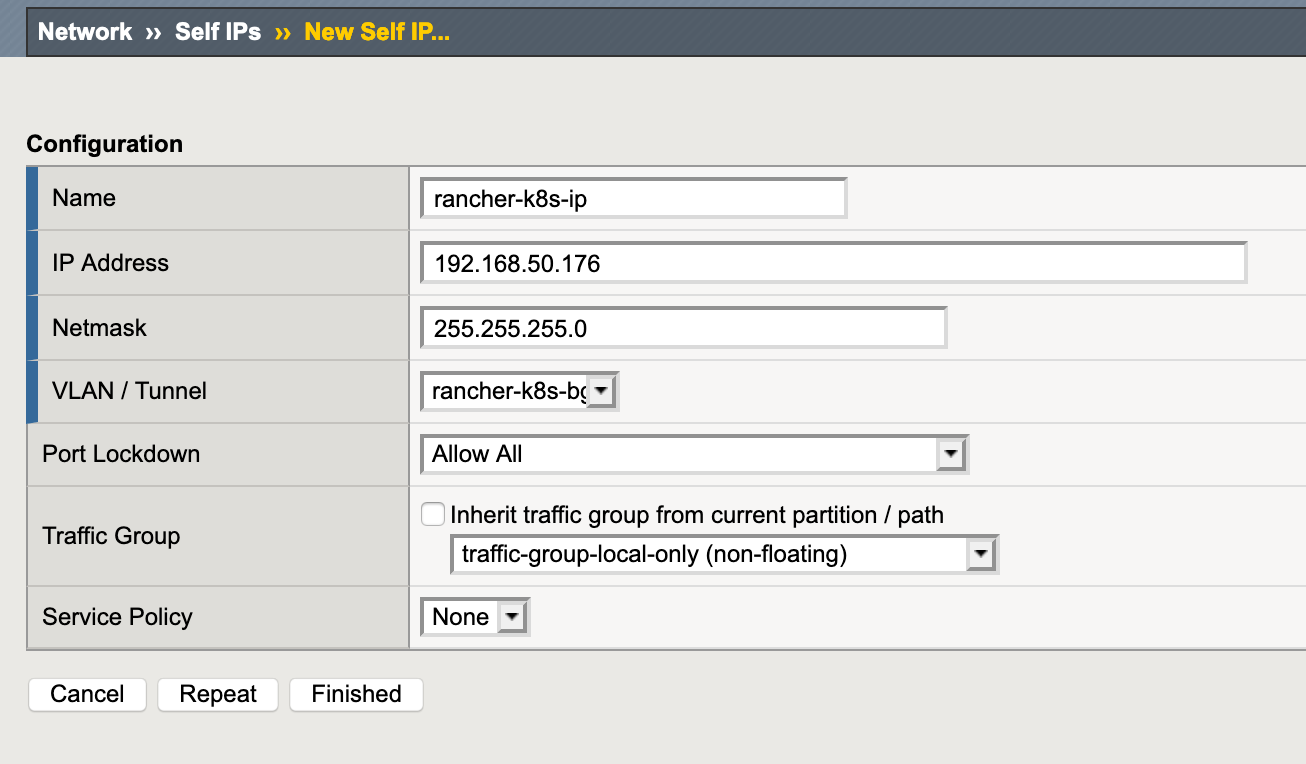The width and height of the screenshot is (1306, 764).
Task: Open the VLAN / Tunnel dropdown
Action: pyautogui.click(x=520, y=391)
